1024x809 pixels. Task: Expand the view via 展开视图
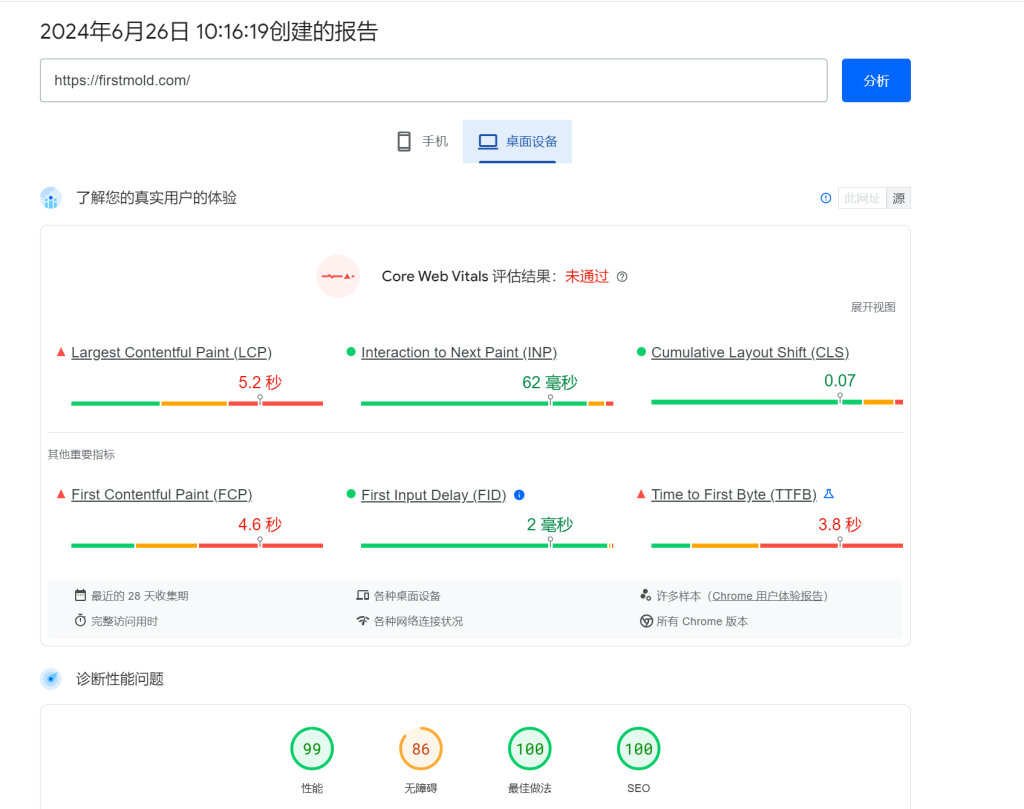pos(872,307)
